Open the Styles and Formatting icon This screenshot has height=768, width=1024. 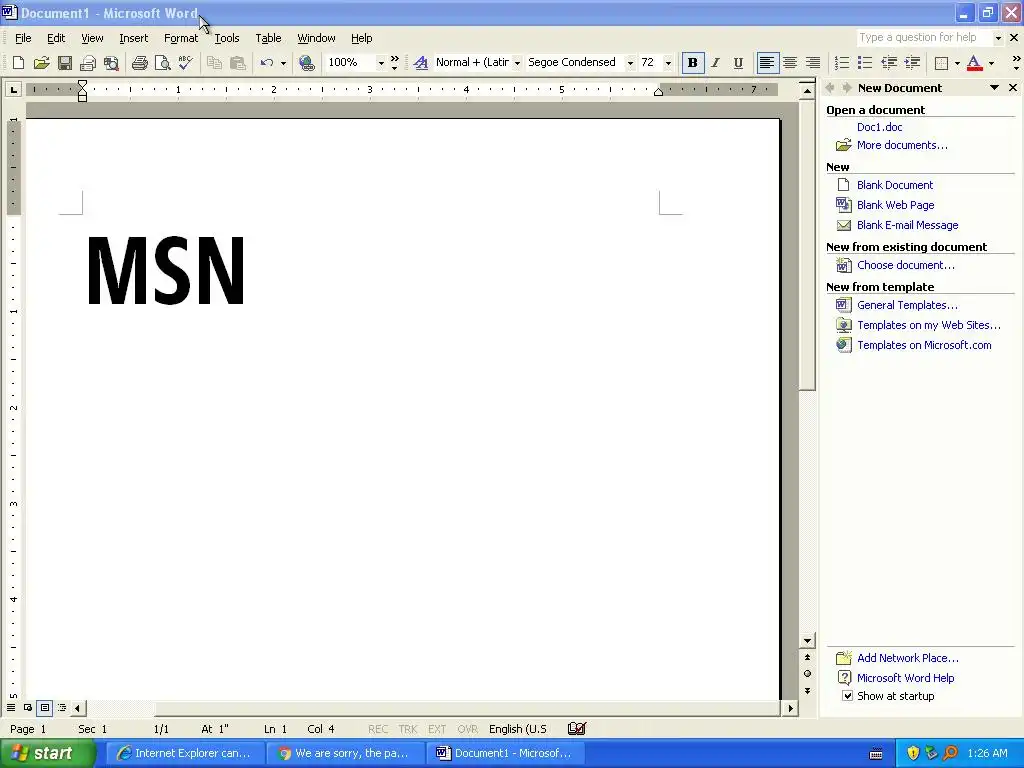click(421, 63)
